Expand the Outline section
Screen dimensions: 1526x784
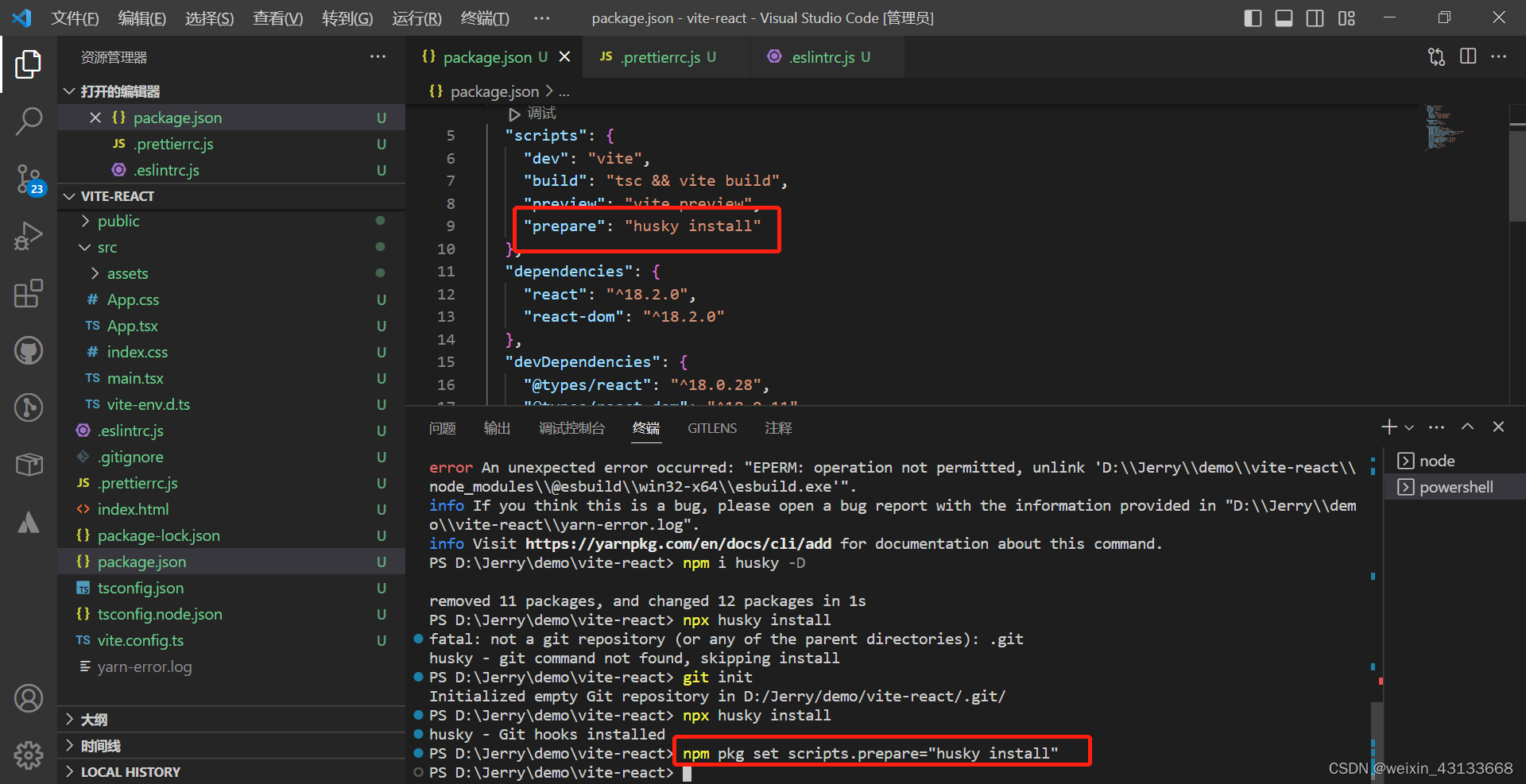(x=231, y=720)
